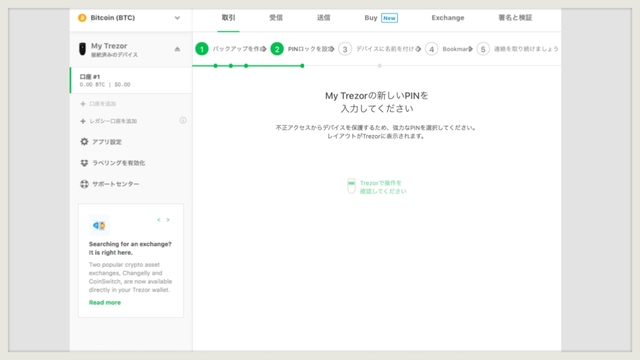
Task: Click the Read more link
Action: (105, 302)
